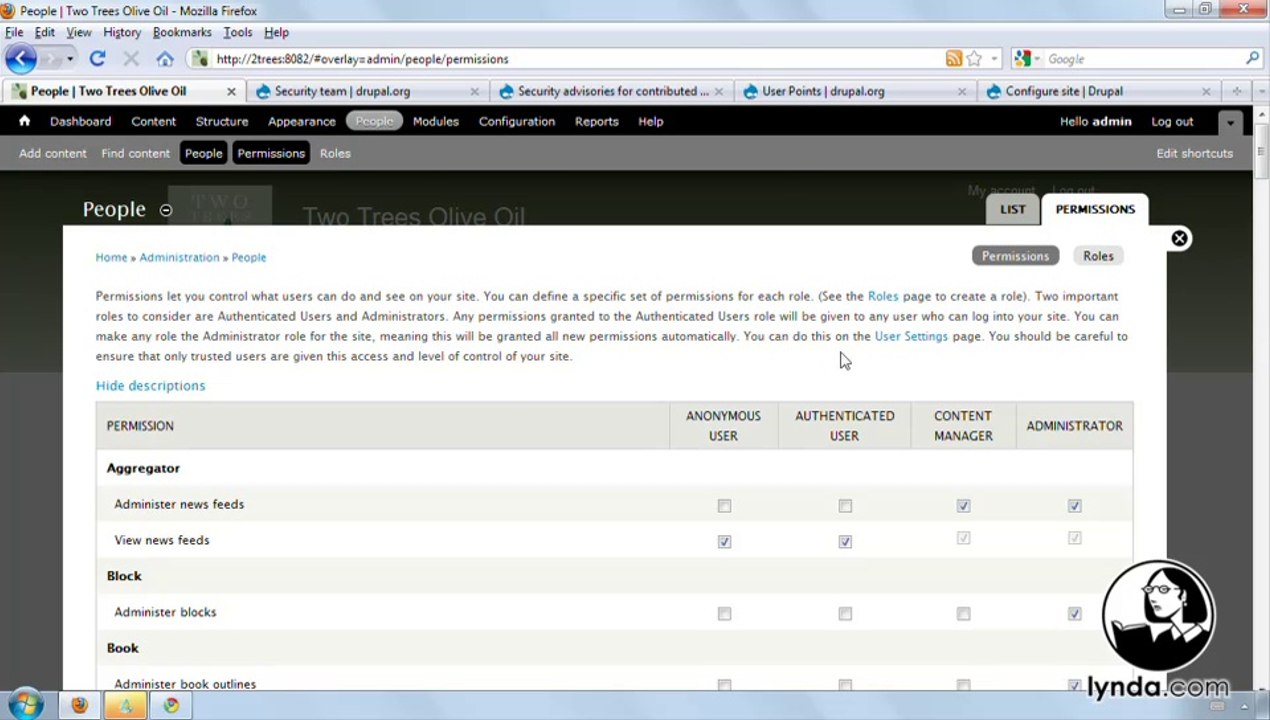
Task: Close the People | Two Trees tab
Action: 231,91
